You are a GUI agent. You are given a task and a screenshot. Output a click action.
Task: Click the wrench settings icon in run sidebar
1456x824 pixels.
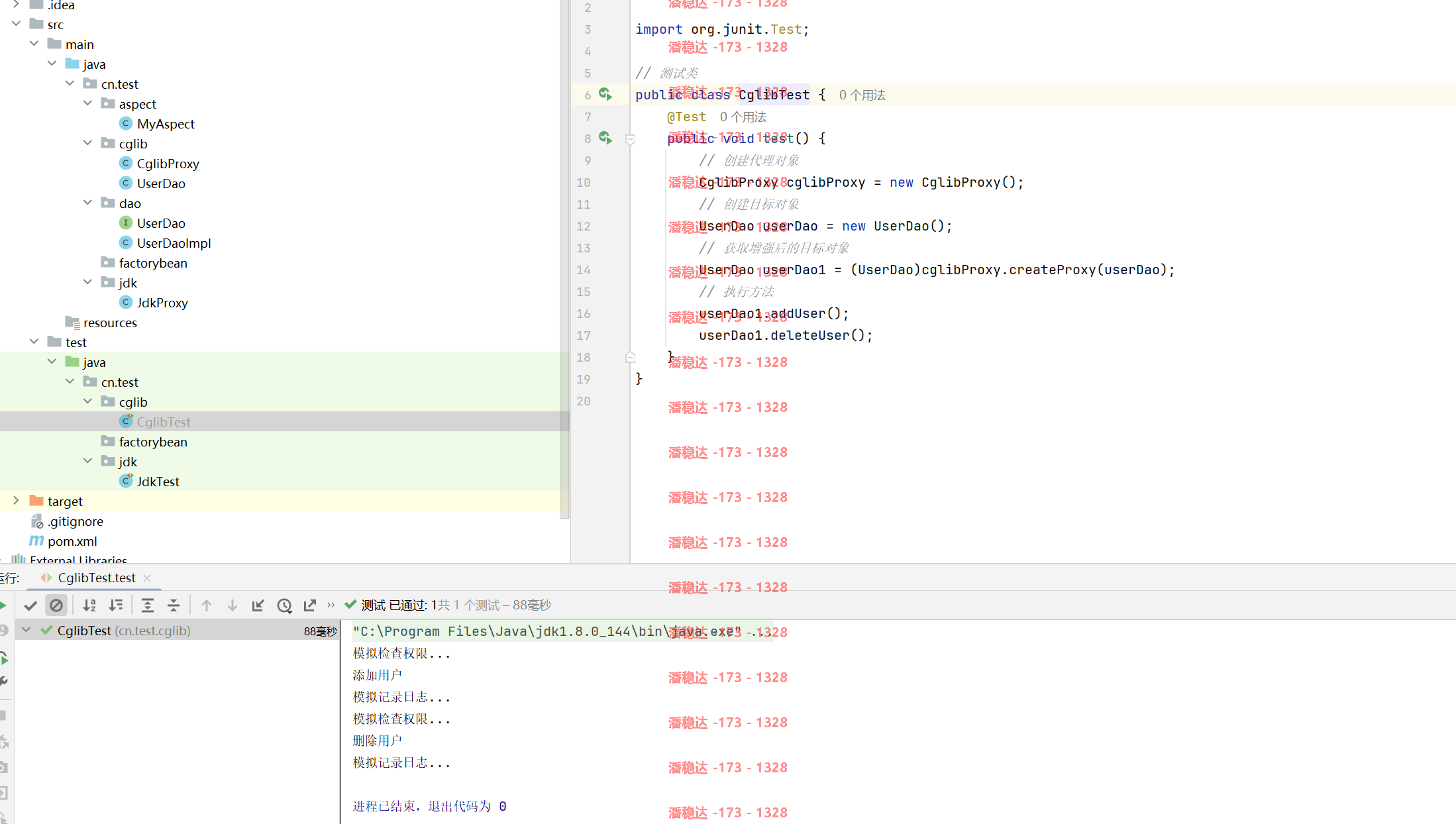click(x=4, y=681)
